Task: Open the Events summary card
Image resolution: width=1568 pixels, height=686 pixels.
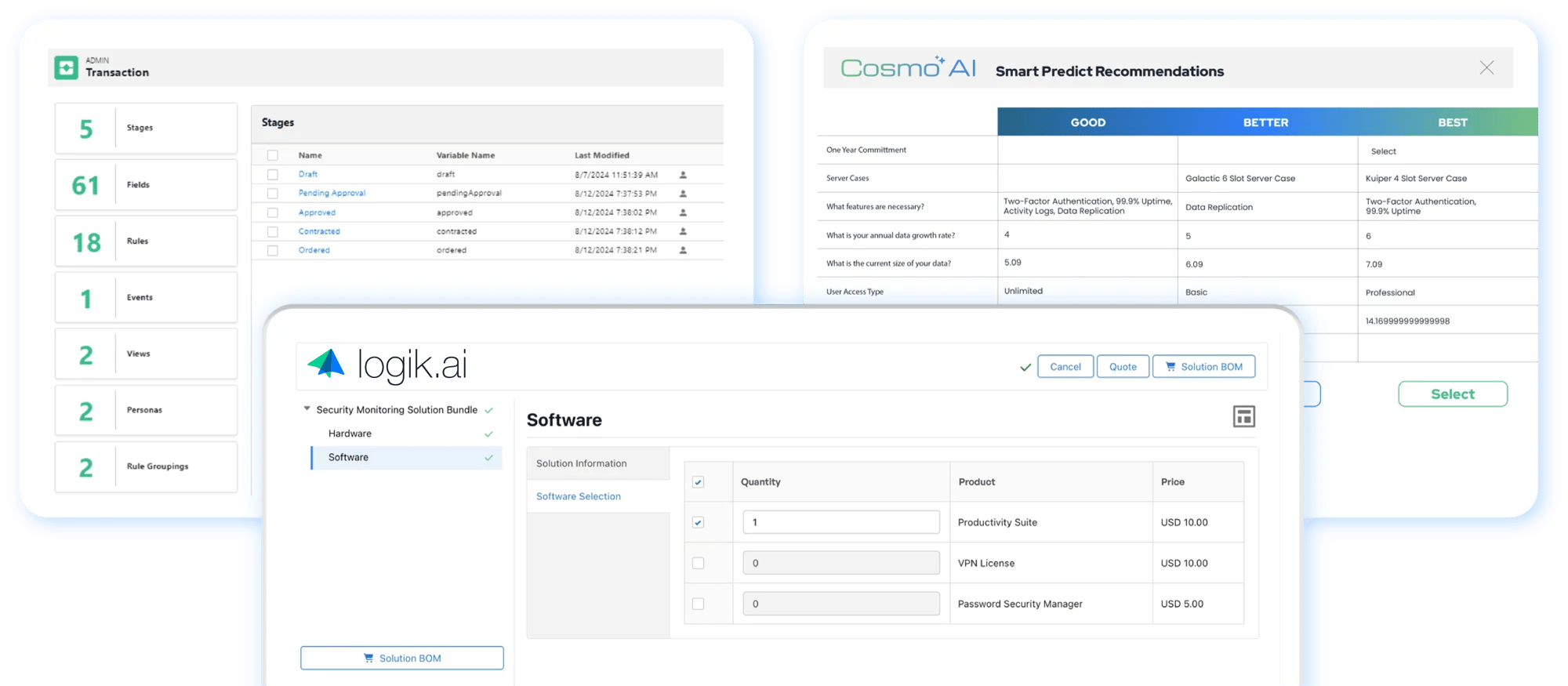Action: 146,298
